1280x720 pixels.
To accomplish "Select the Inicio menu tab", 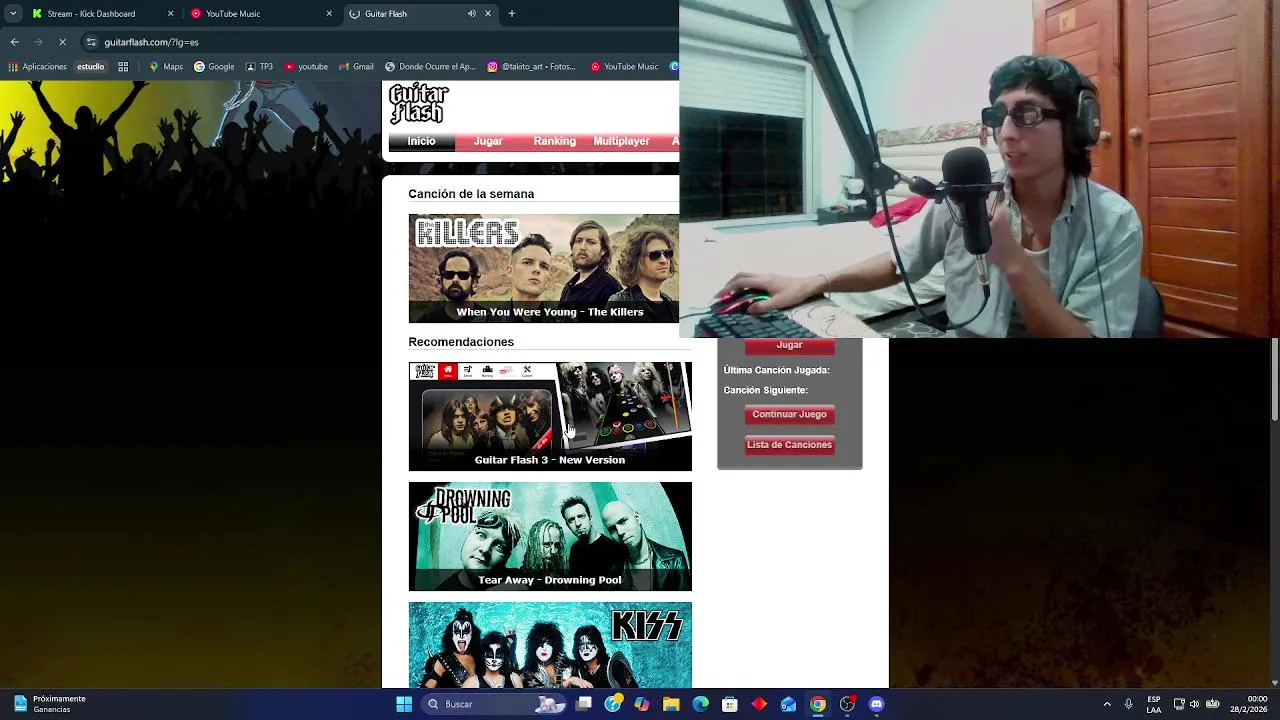I will tap(421, 141).
